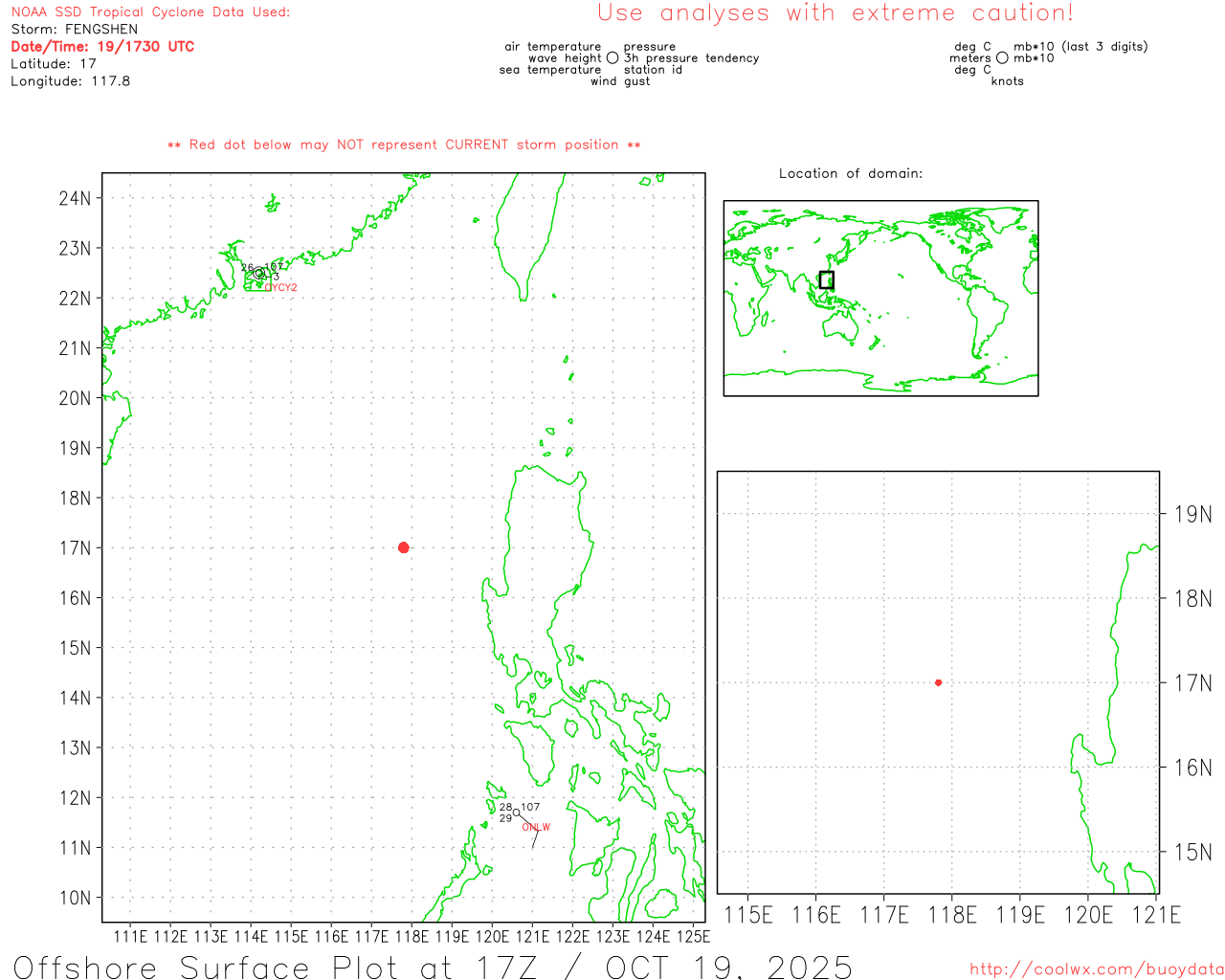Click the 'Offshore Surface Plot' title text
The height and width of the screenshot is (980, 1225).
(x=433, y=967)
